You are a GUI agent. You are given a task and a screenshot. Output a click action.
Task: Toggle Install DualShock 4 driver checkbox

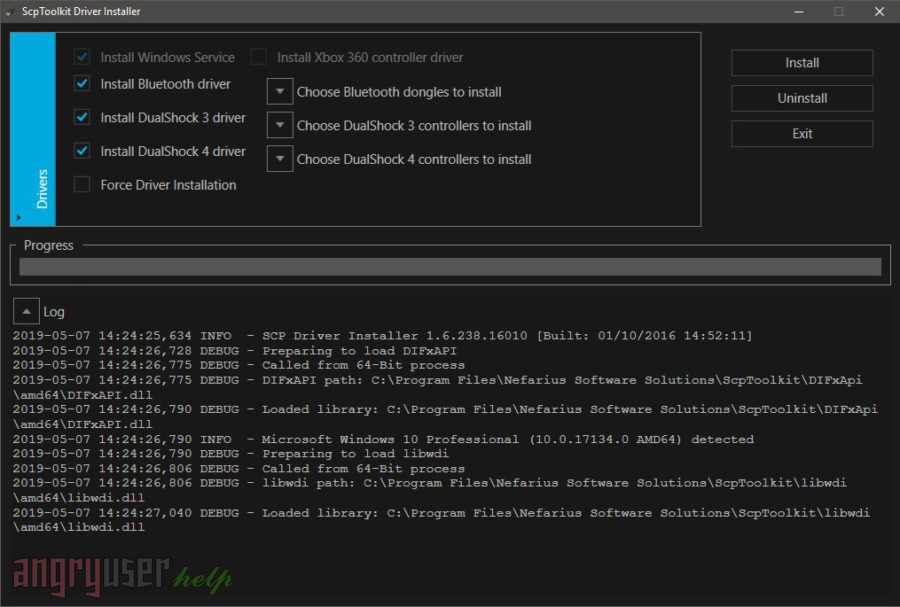[x=82, y=151]
